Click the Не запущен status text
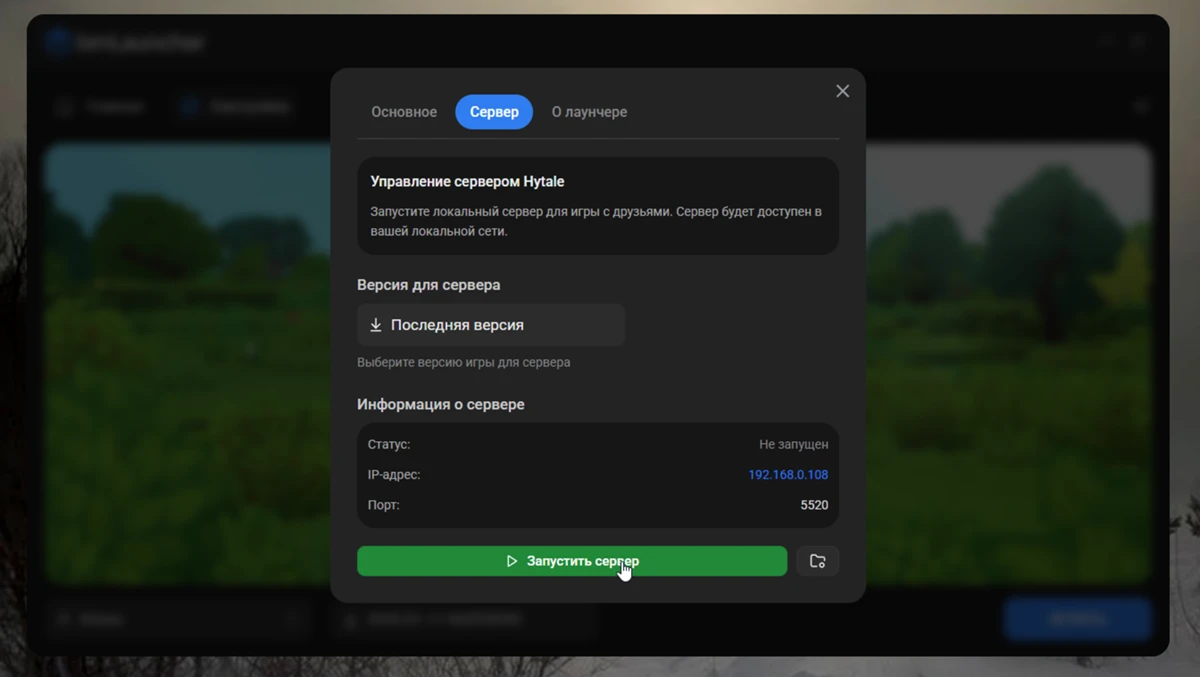1200x677 pixels. (793, 444)
